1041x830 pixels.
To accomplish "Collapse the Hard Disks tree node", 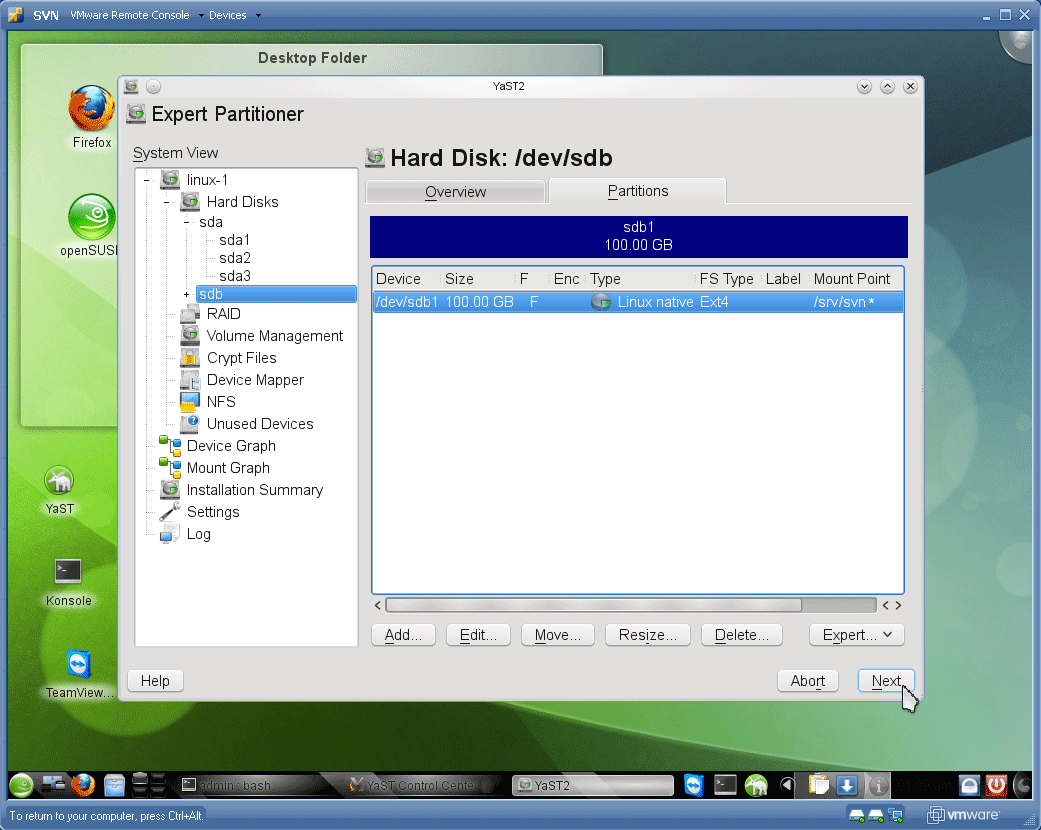I will pyautogui.click(x=167, y=202).
